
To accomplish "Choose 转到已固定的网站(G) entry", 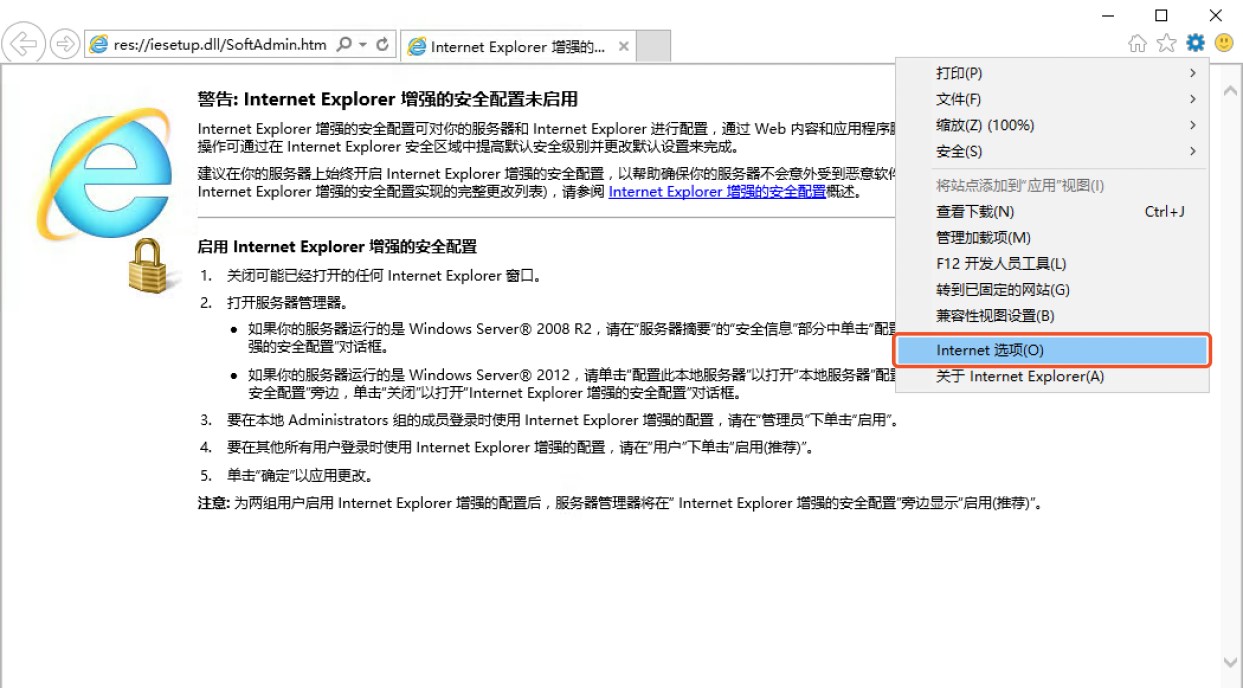I will click(x=1052, y=290).
